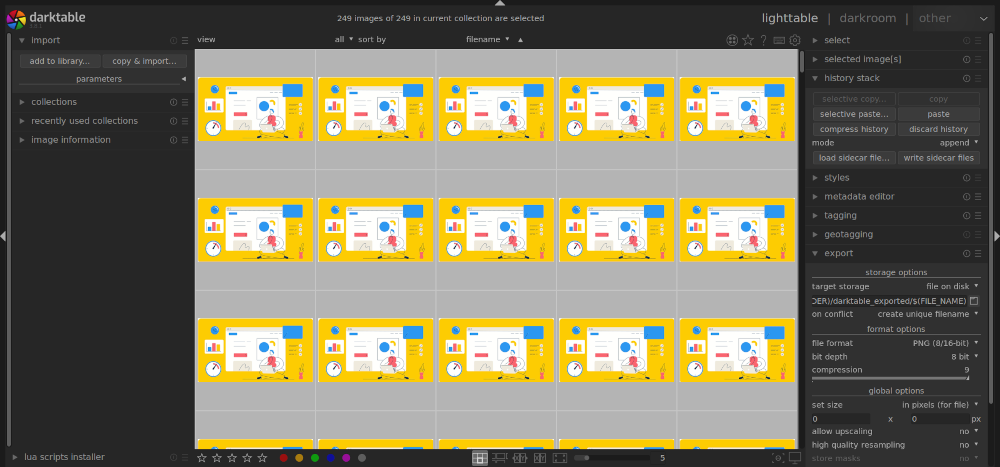Screen dimensions: 1000x467
Task: Apply purple color label
Action: tap(346, 457)
